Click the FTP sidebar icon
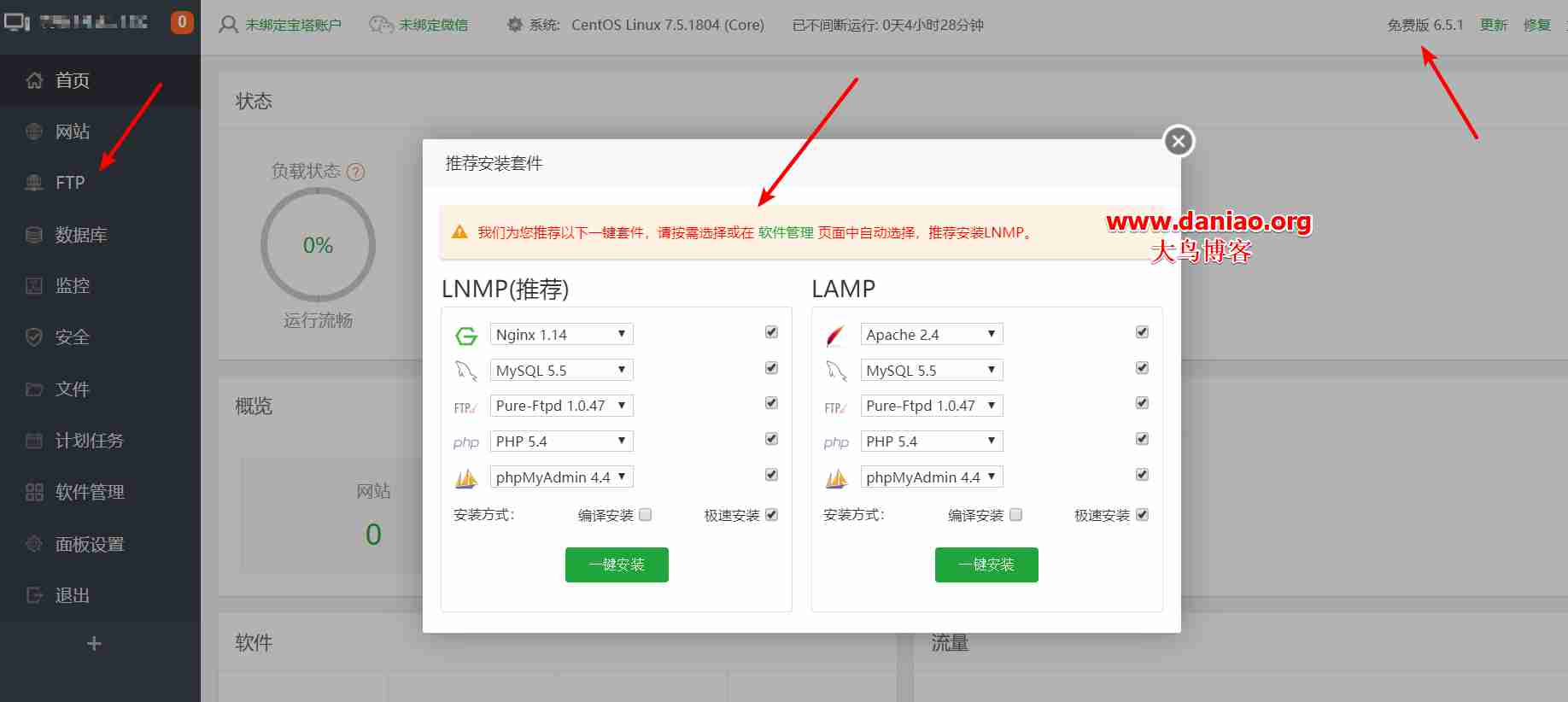 pos(34,183)
